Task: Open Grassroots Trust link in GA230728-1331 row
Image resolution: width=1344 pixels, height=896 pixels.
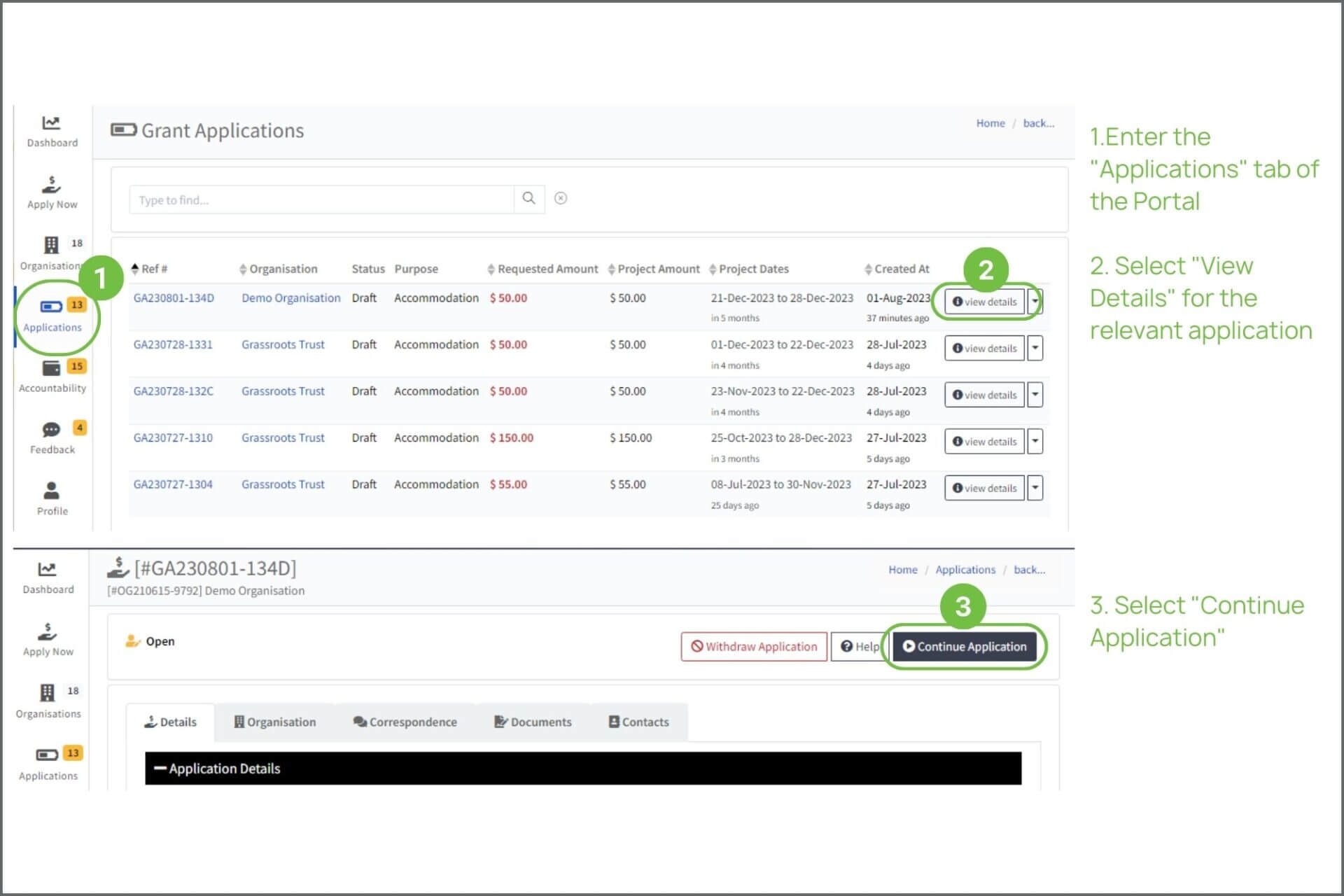Action: [283, 344]
